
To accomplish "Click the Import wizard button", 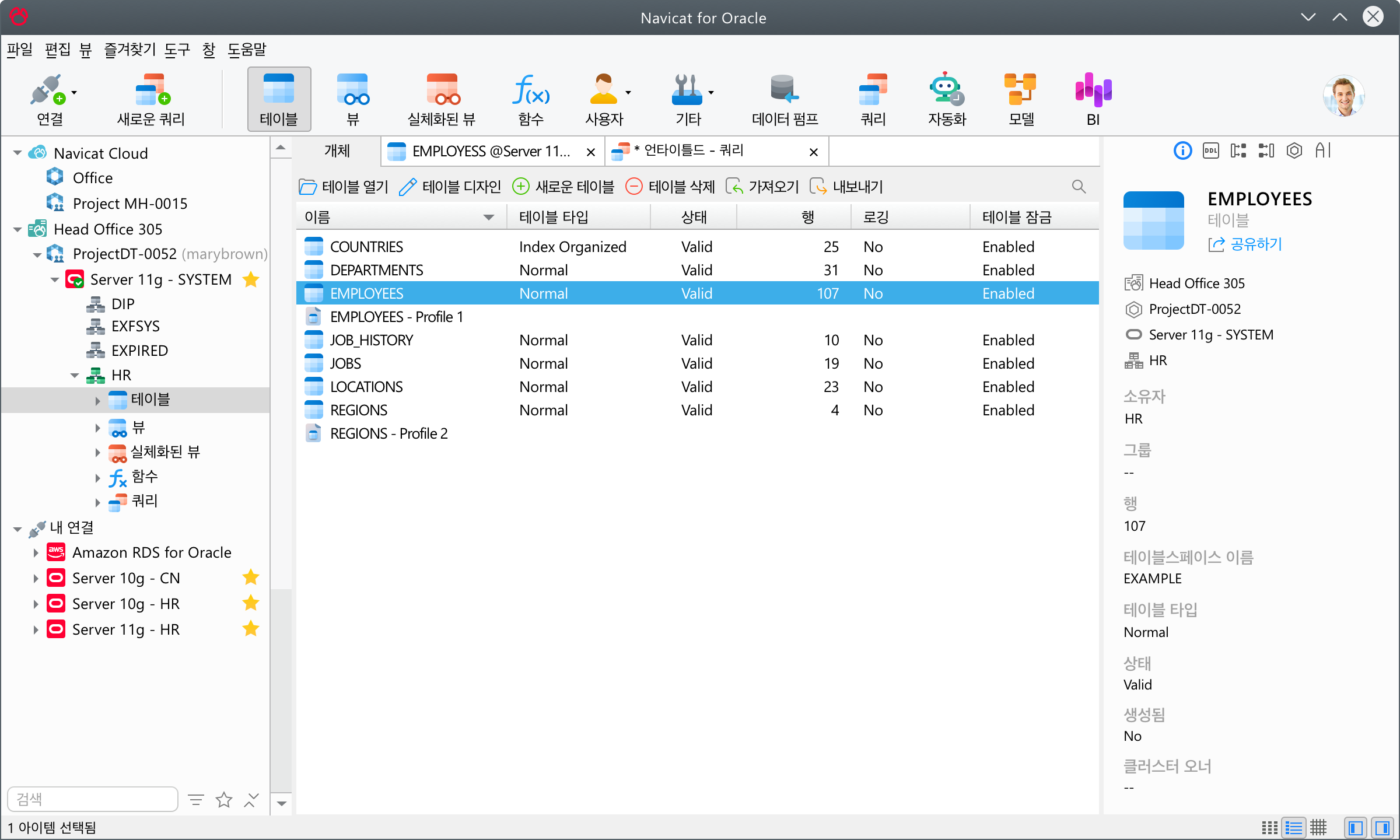I will 762,187.
